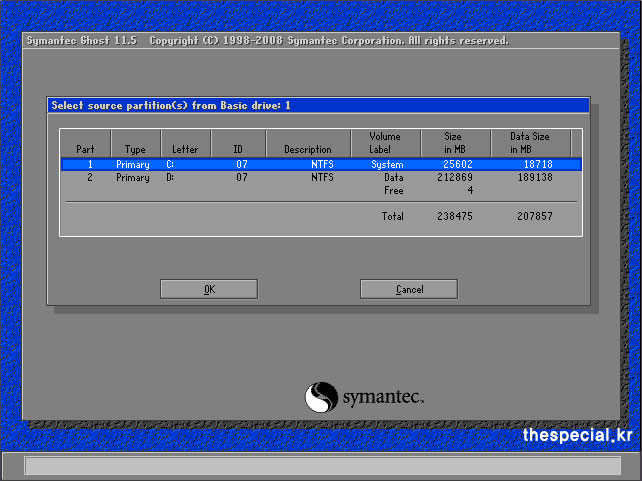This screenshot has width=642, height=481.
Task: Click the 212869 size value
Action: (455, 178)
